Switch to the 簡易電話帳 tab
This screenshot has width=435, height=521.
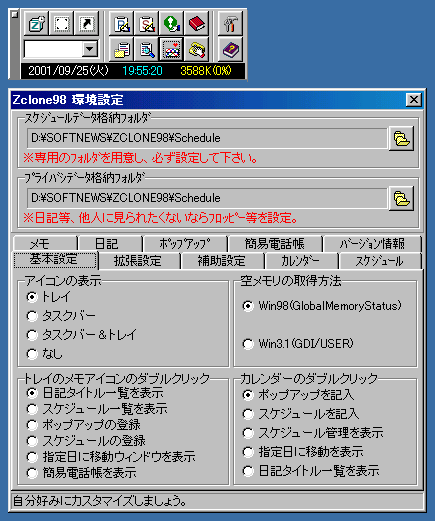click(x=275, y=244)
